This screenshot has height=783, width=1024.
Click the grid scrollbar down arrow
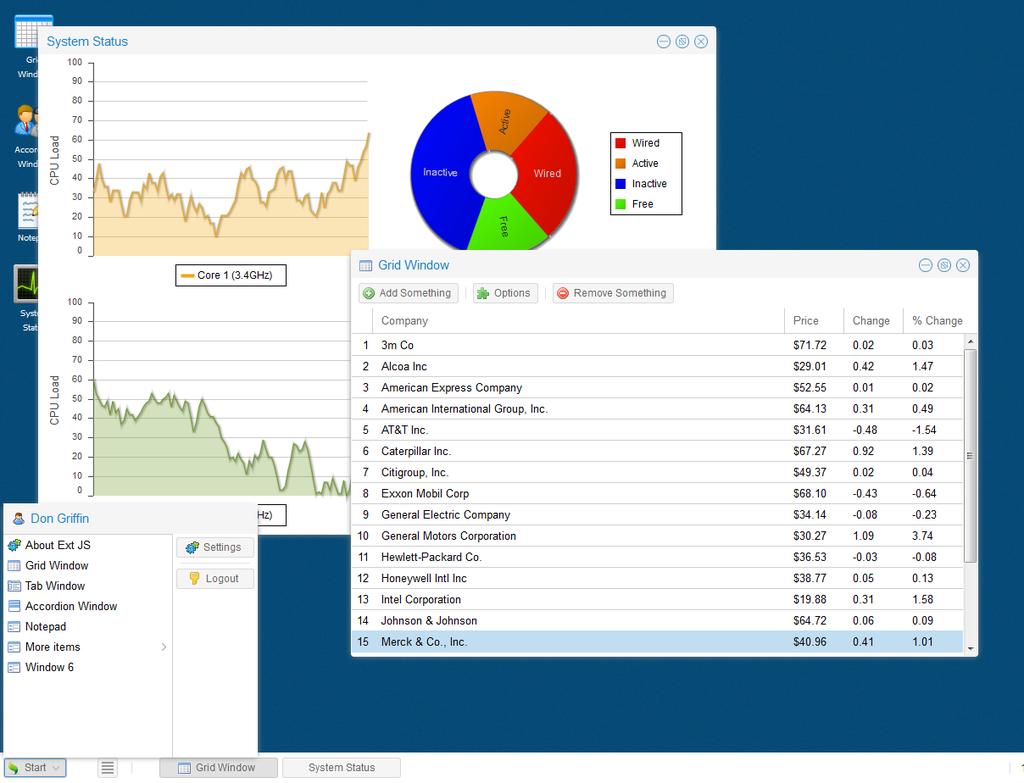point(970,648)
